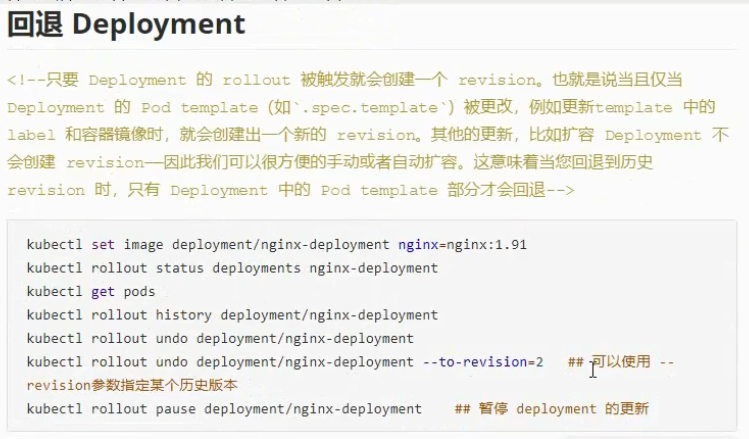The height and width of the screenshot is (439, 749).
Task: Click the comment line starting "<!--只要 Deployment 的 rollout"
Action: coord(344,79)
